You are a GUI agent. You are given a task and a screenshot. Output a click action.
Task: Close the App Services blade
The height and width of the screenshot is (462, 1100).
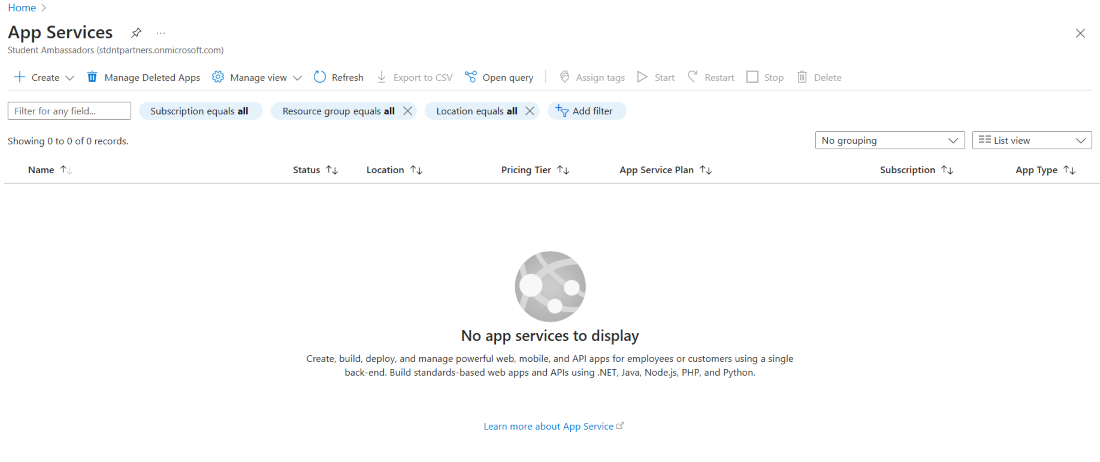tap(1080, 33)
